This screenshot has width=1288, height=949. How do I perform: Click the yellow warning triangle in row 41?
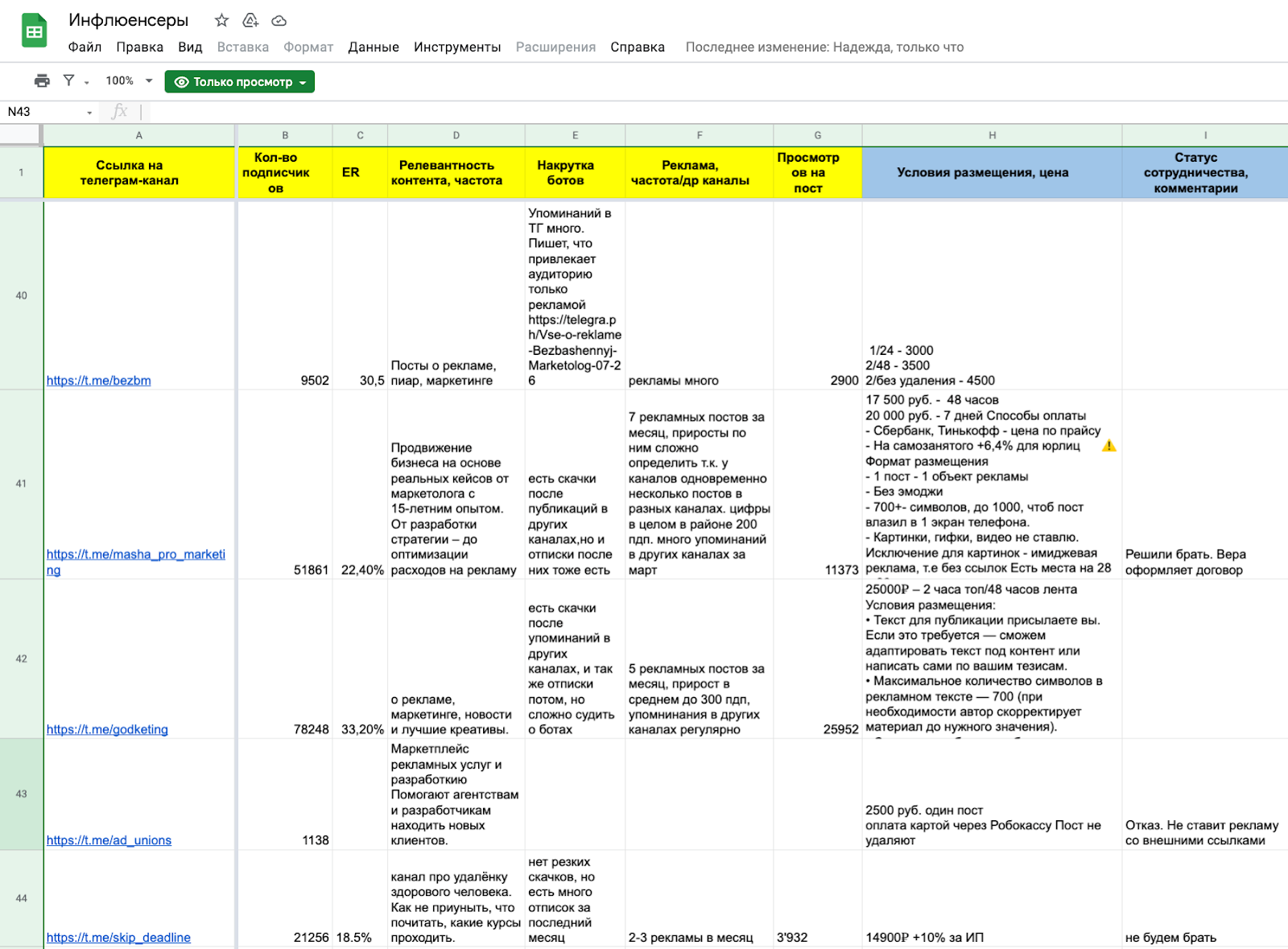1109,445
